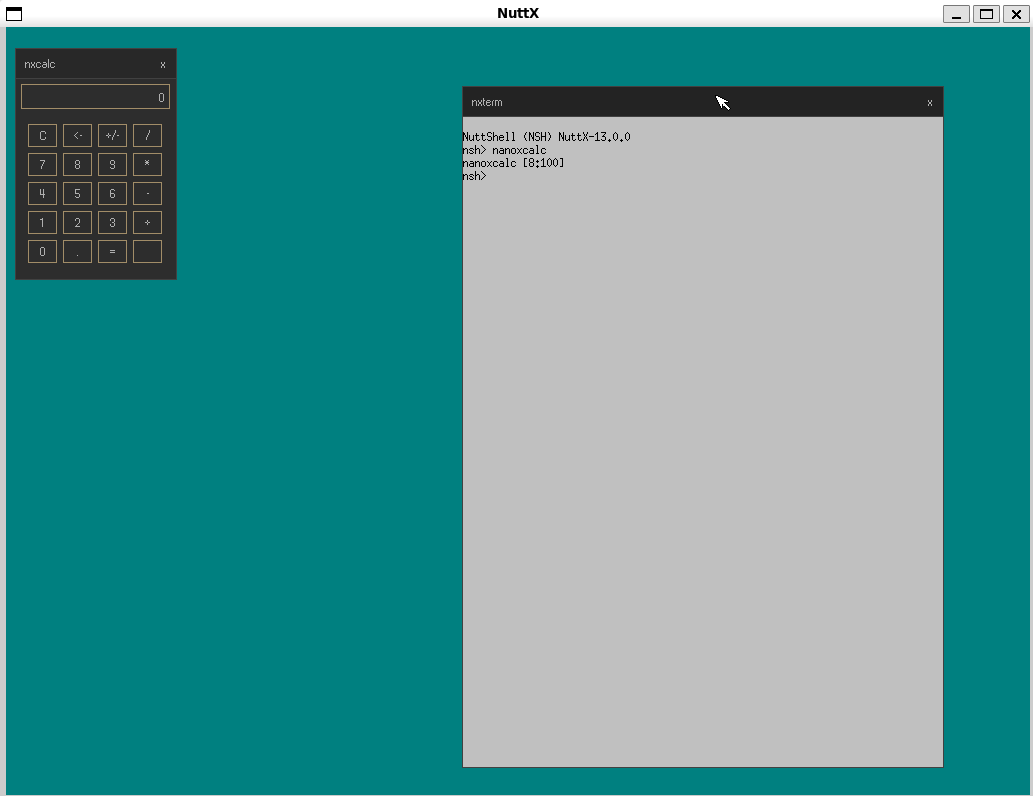The width and height of the screenshot is (1033, 796).
Task: Click the 'NuttShell (NSH) NuttX-13.0.0' line
Action: point(546,137)
